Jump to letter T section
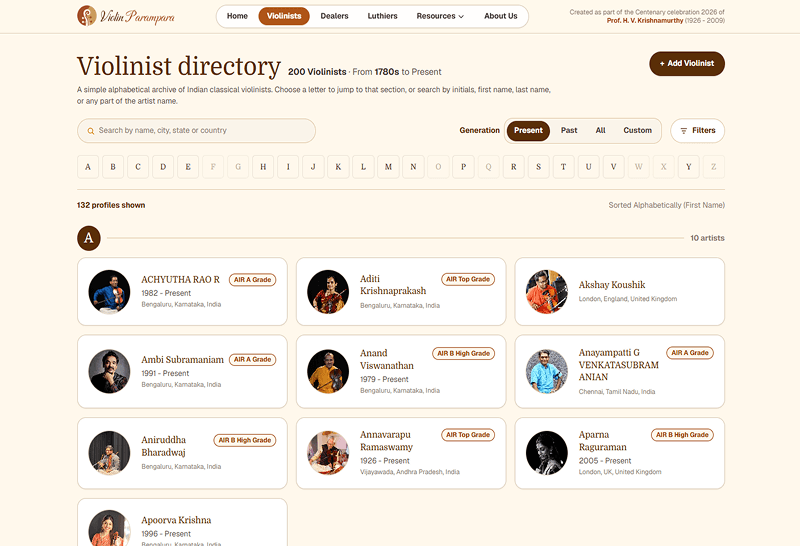800x546 pixels. point(563,167)
